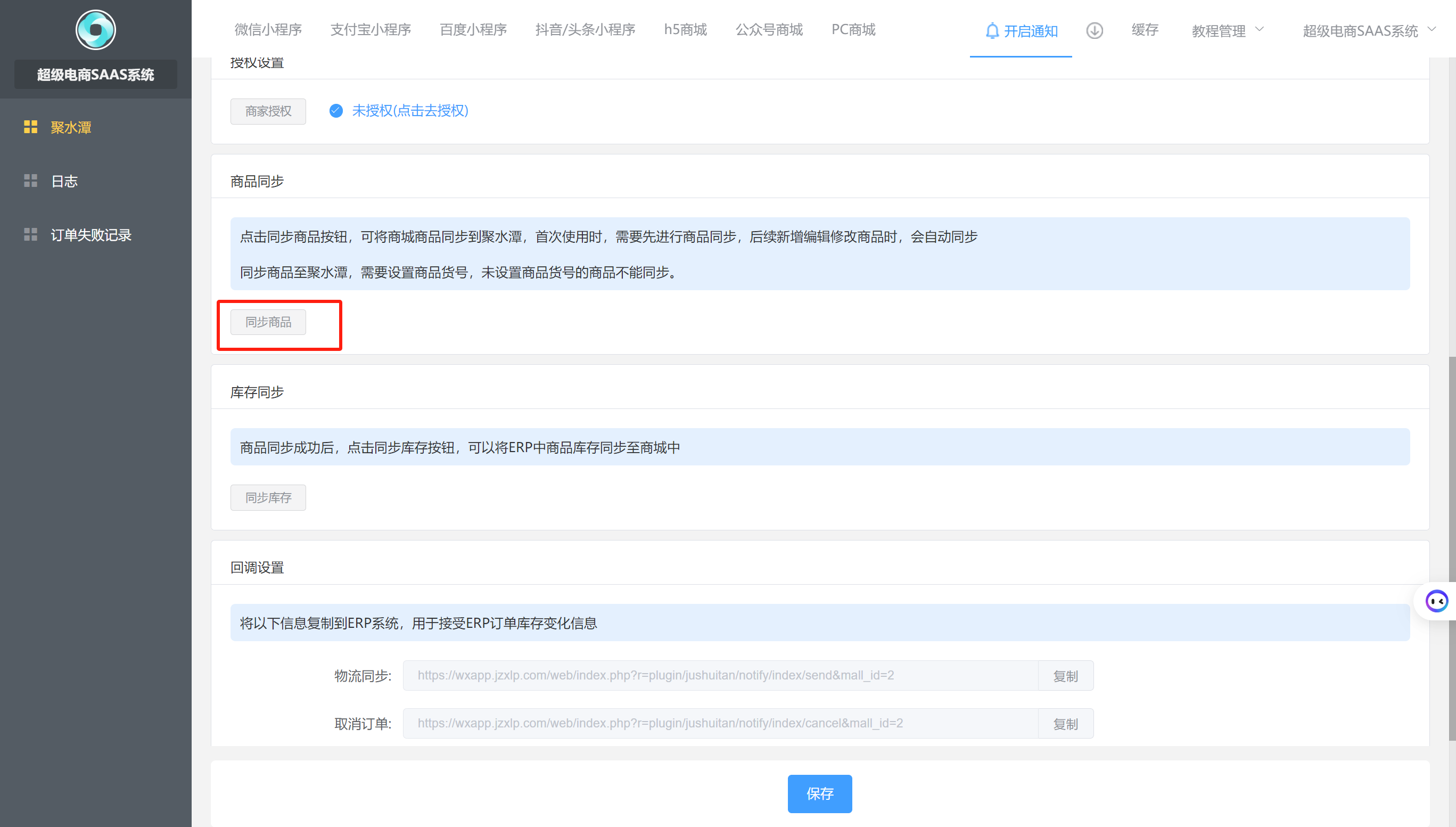The height and width of the screenshot is (827, 1456).
Task: Go to the PC商城 tab
Action: coord(853,29)
